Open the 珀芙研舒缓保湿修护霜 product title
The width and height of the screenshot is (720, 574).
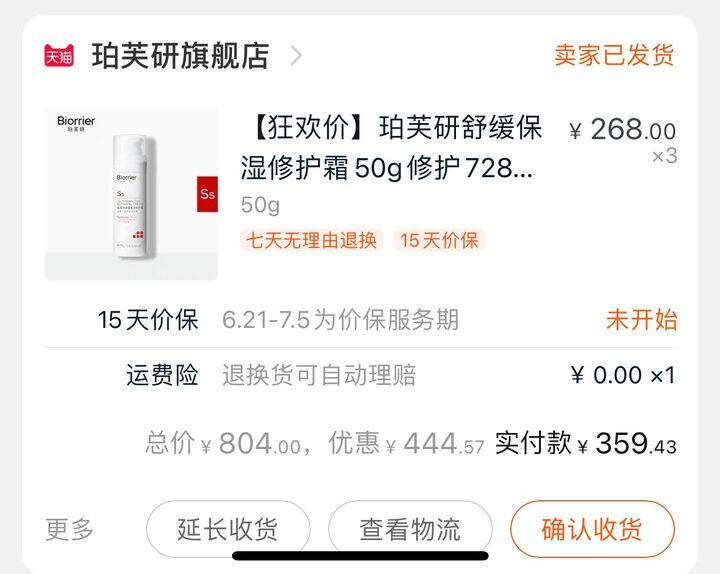[x=391, y=147]
